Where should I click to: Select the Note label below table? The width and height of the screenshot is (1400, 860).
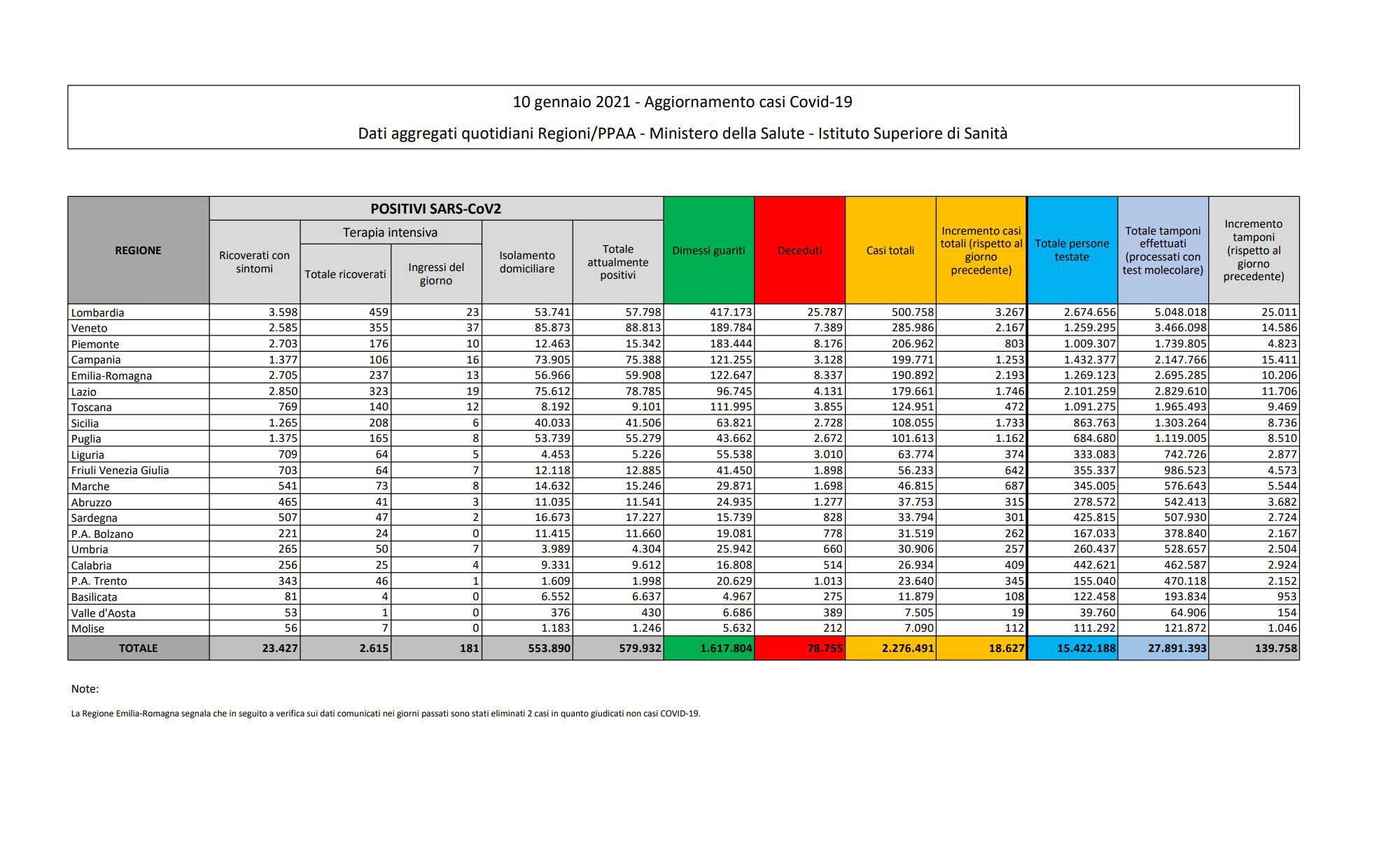pos(85,688)
